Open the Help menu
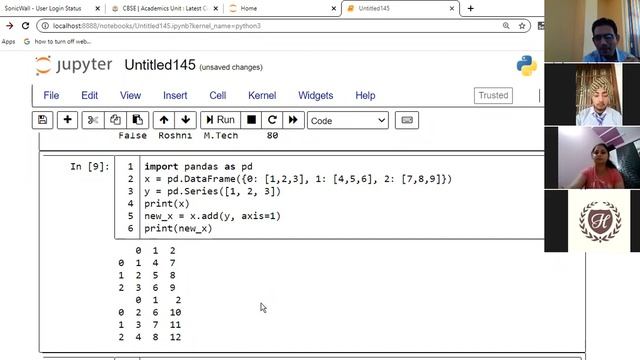 click(x=365, y=96)
